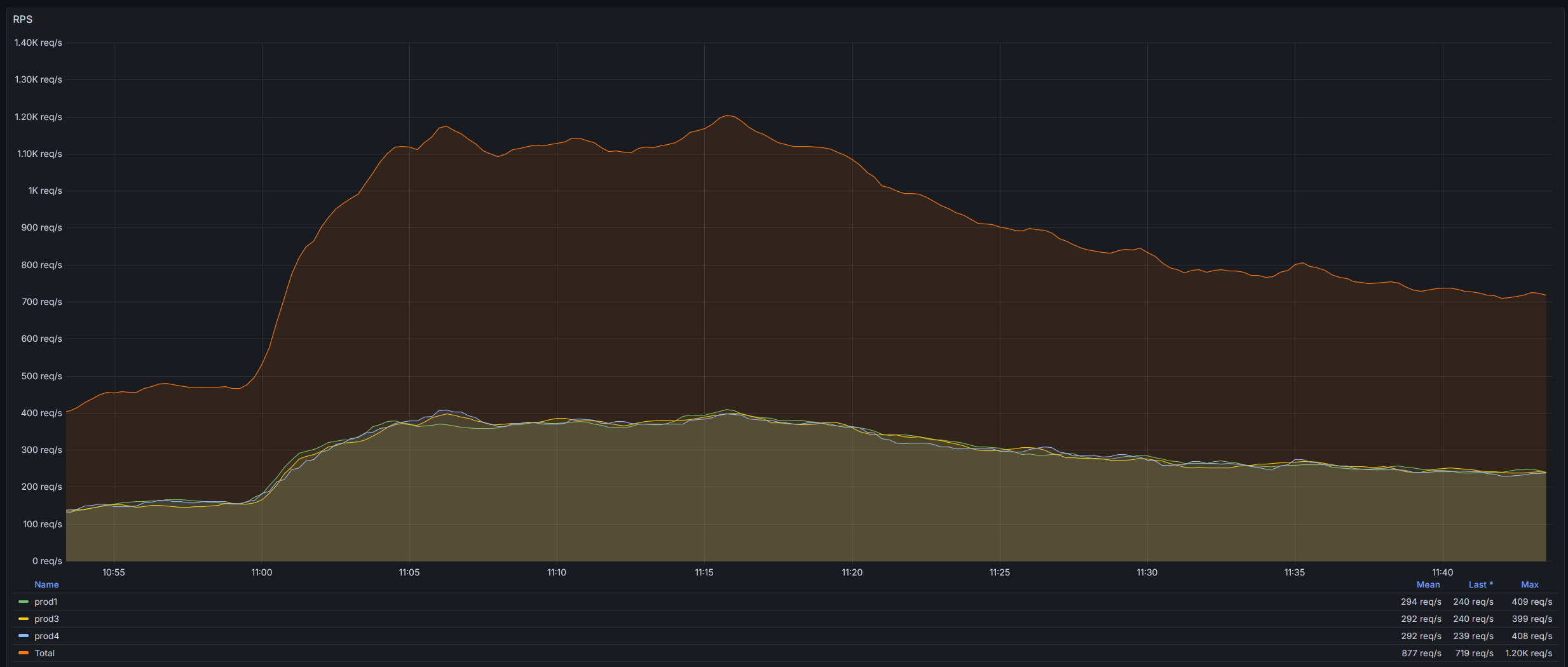Image resolution: width=1568 pixels, height=667 pixels.
Task: Open the Total orange series color picker
Action: tap(24, 653)
